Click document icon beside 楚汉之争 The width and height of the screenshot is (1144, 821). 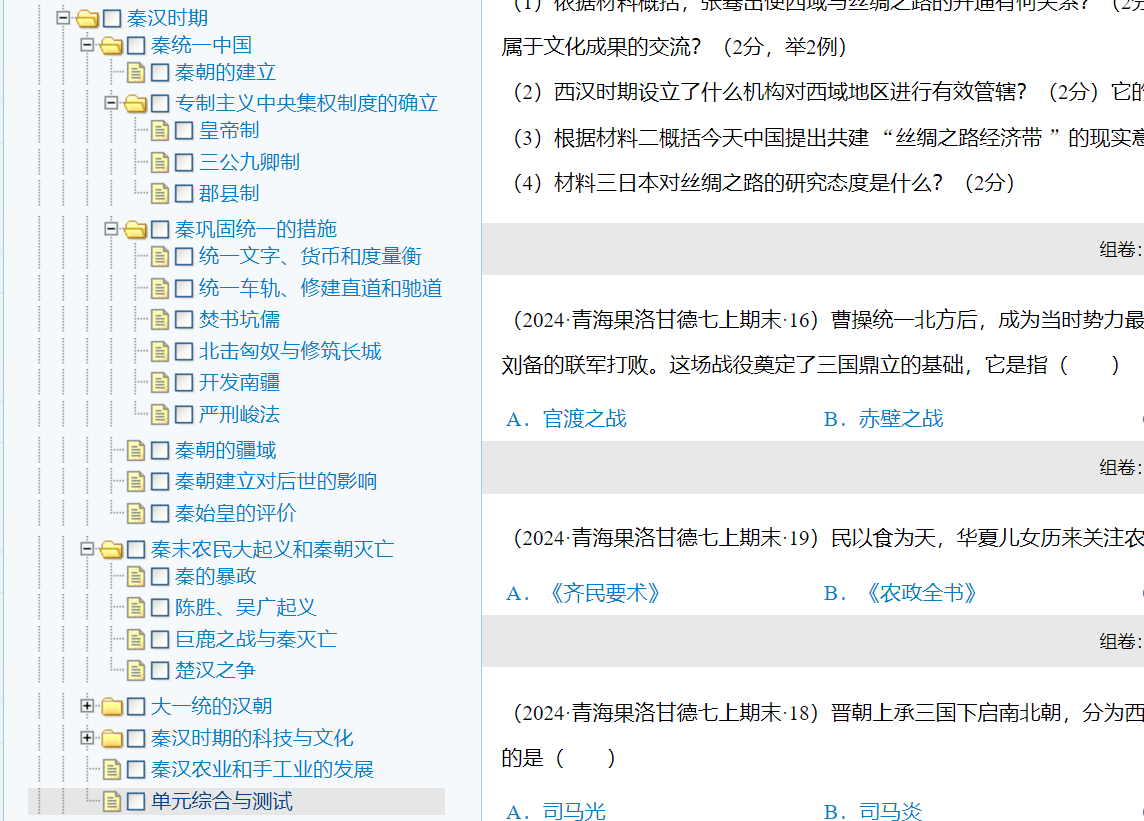tap(136, 670)
